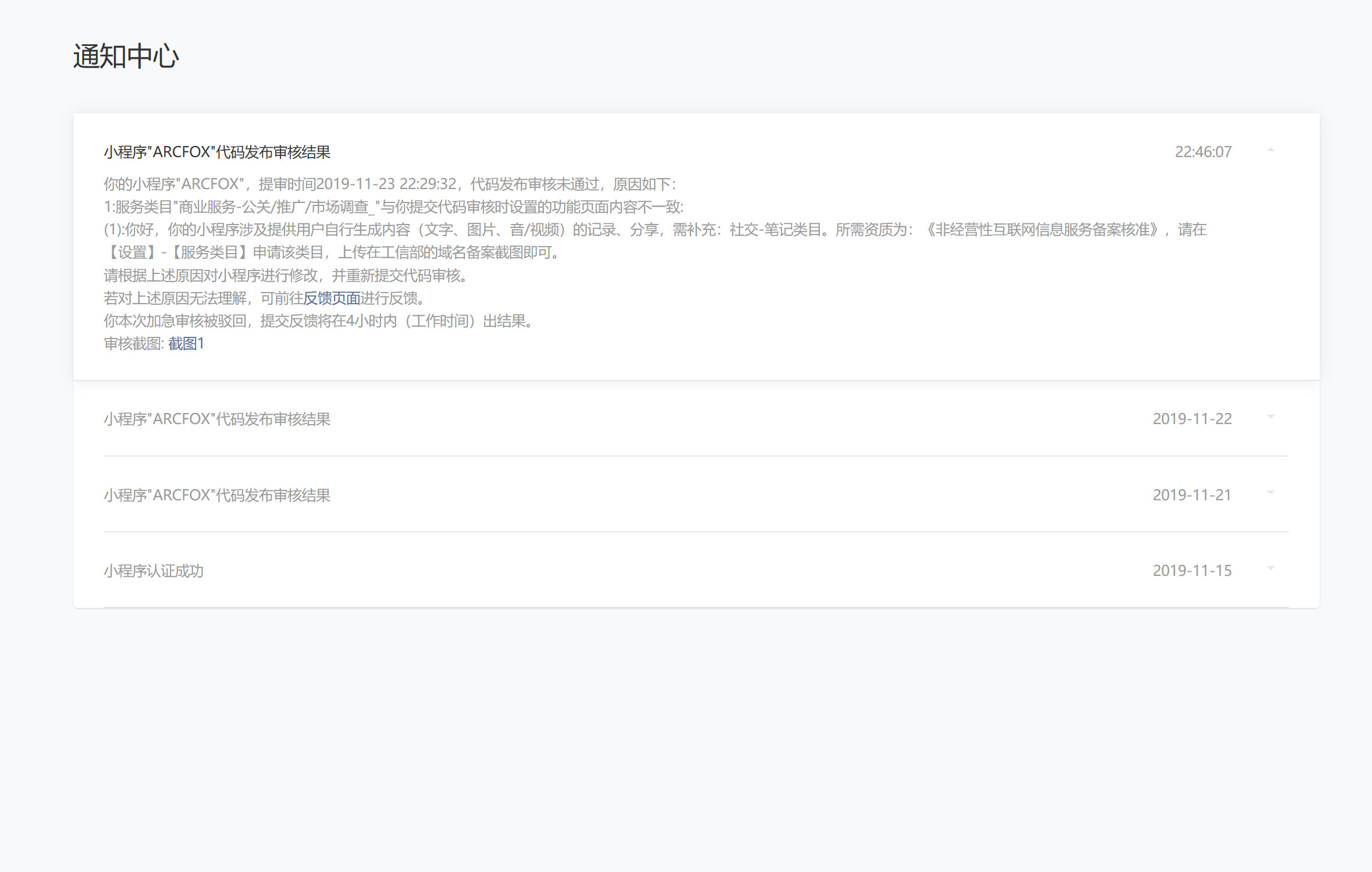This screenshot has height=872, width=1372.
Task: Click the 审核截图 label
Action: [134, 344]
